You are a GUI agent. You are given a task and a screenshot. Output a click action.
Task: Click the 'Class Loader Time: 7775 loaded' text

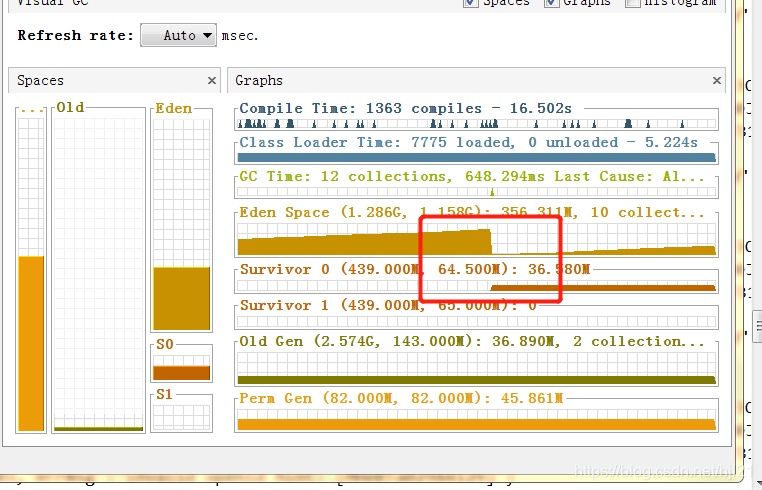point(377,142)
